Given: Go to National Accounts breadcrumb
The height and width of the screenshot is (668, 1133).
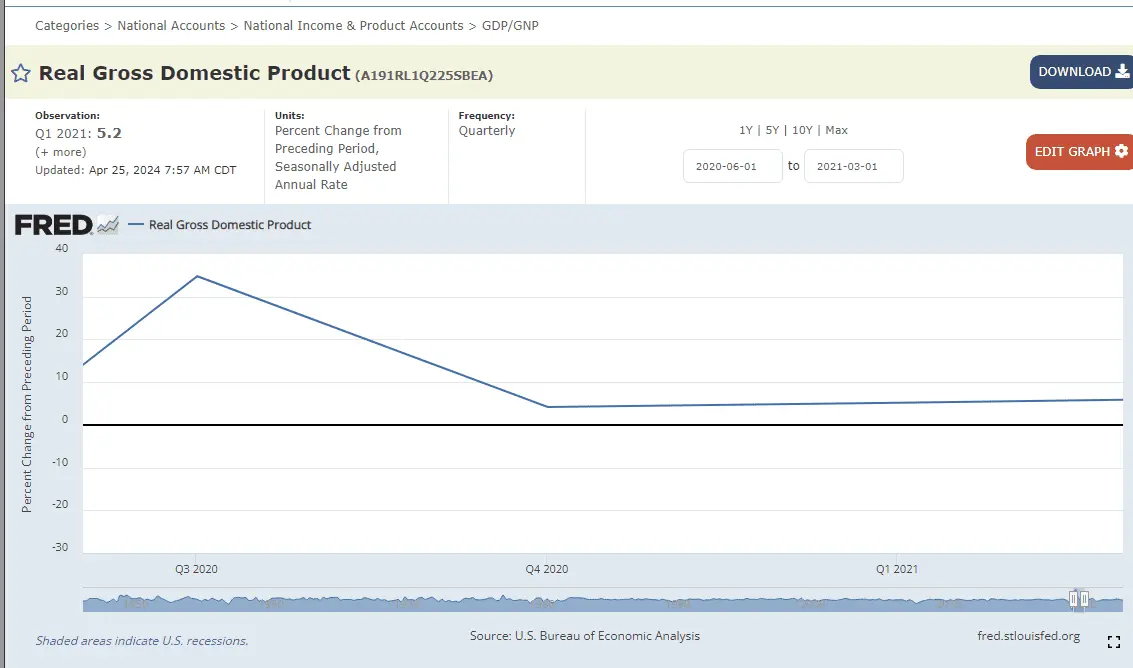Looking at the screenshot, I should [x=171, y=25].
